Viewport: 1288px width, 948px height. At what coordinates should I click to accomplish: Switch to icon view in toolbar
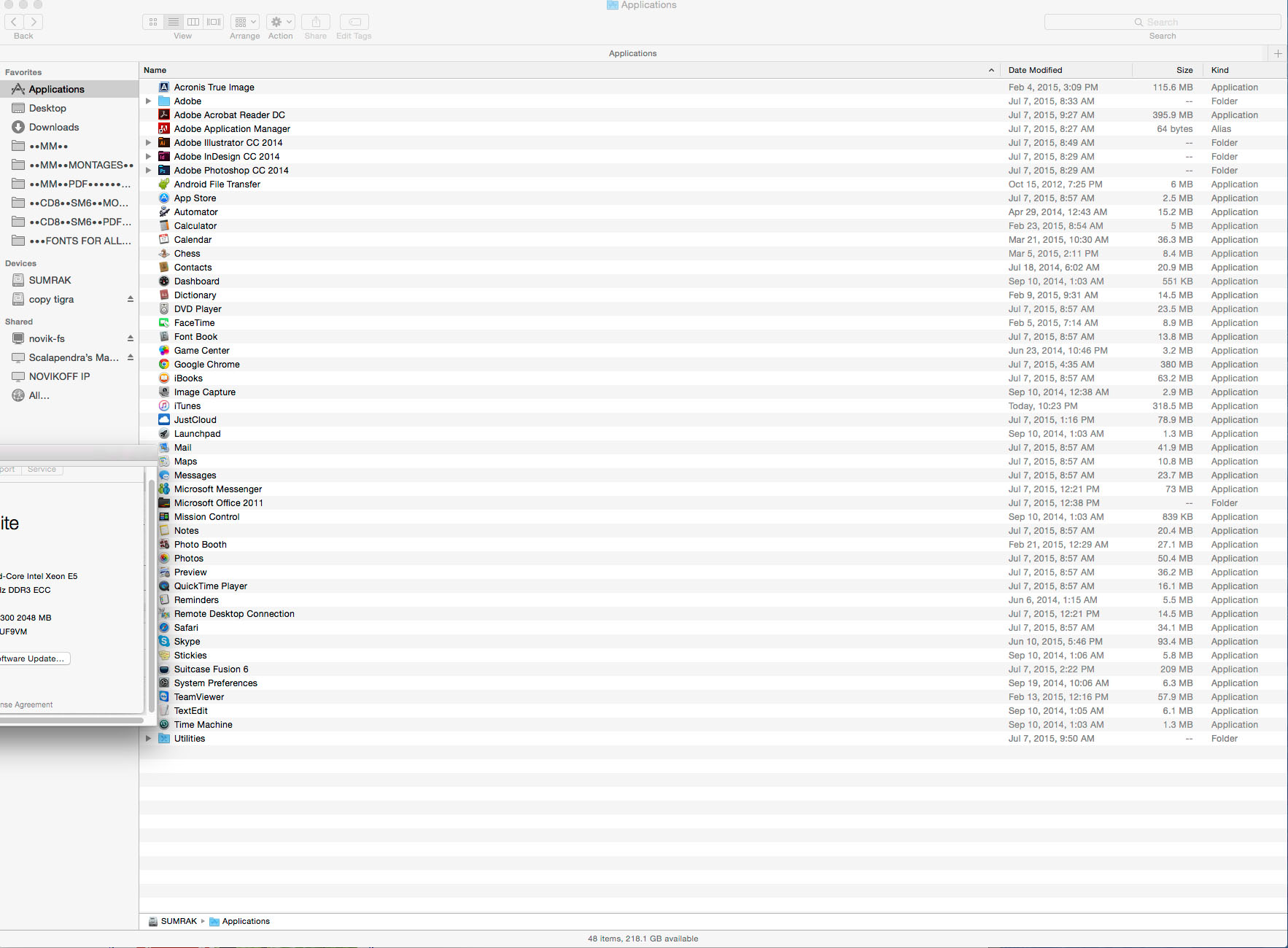pyautogui.click(x=153, y=22)
